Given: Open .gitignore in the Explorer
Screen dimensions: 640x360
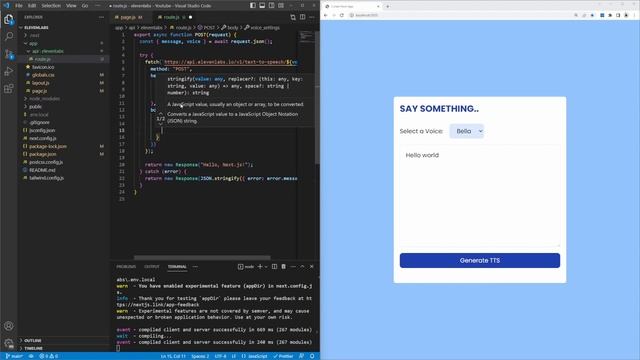Looking at the screenshot, I should click(x=39, y=122).
